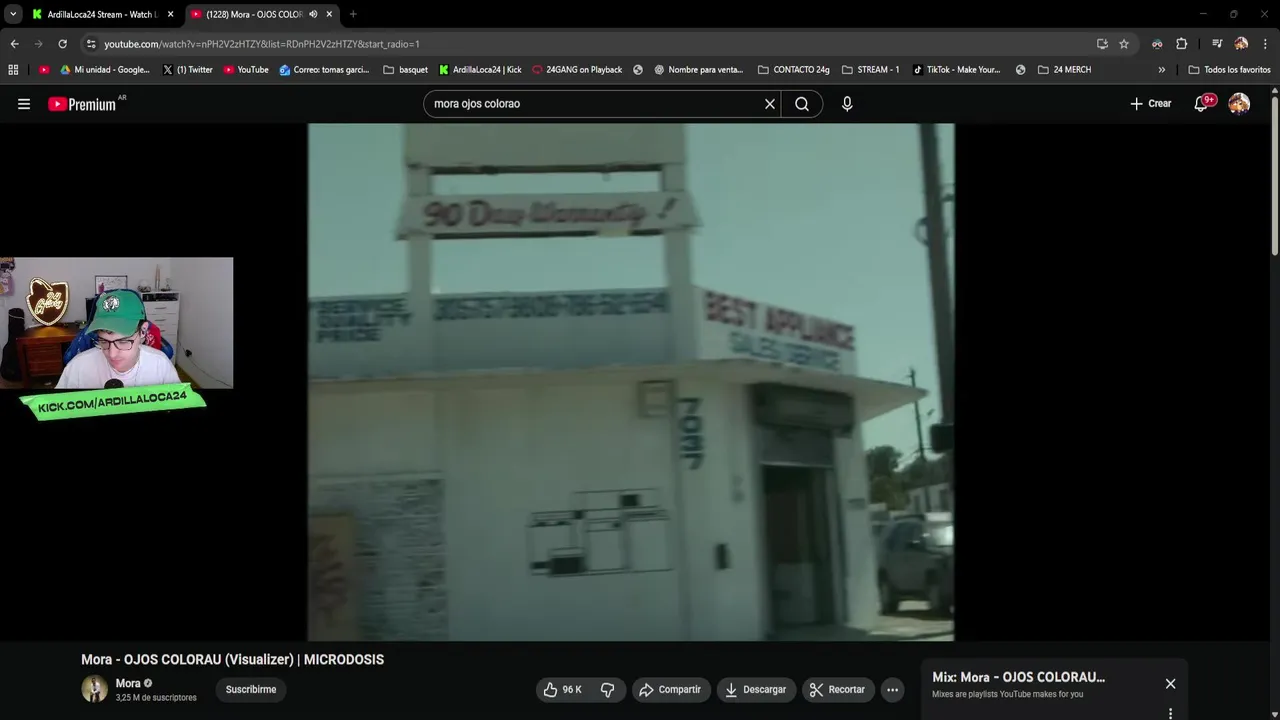1280x720 pixels.
Task: Bookmark this page with the star
Action: pos(1124,44)
